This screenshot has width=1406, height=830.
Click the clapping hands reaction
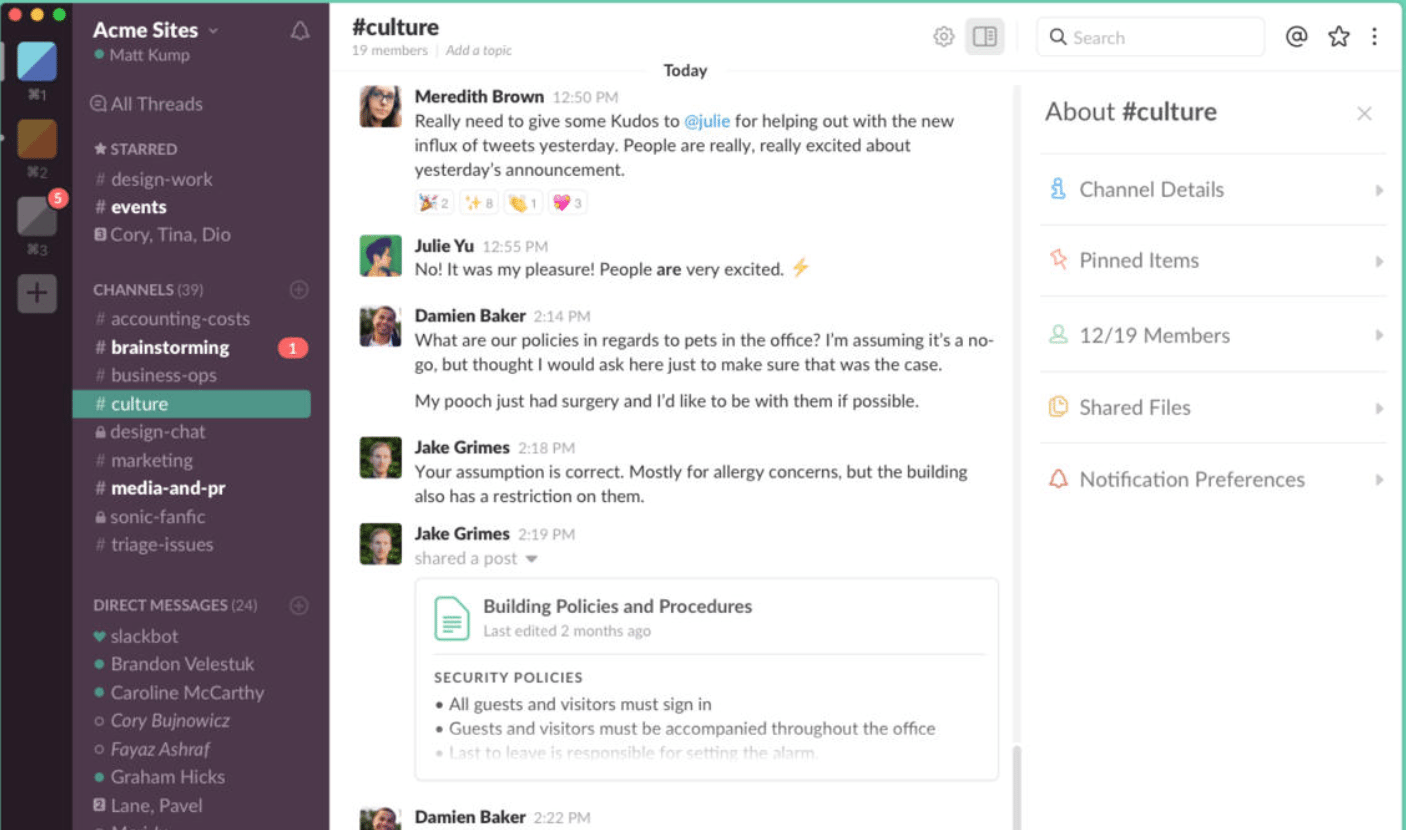pos(523,203)
